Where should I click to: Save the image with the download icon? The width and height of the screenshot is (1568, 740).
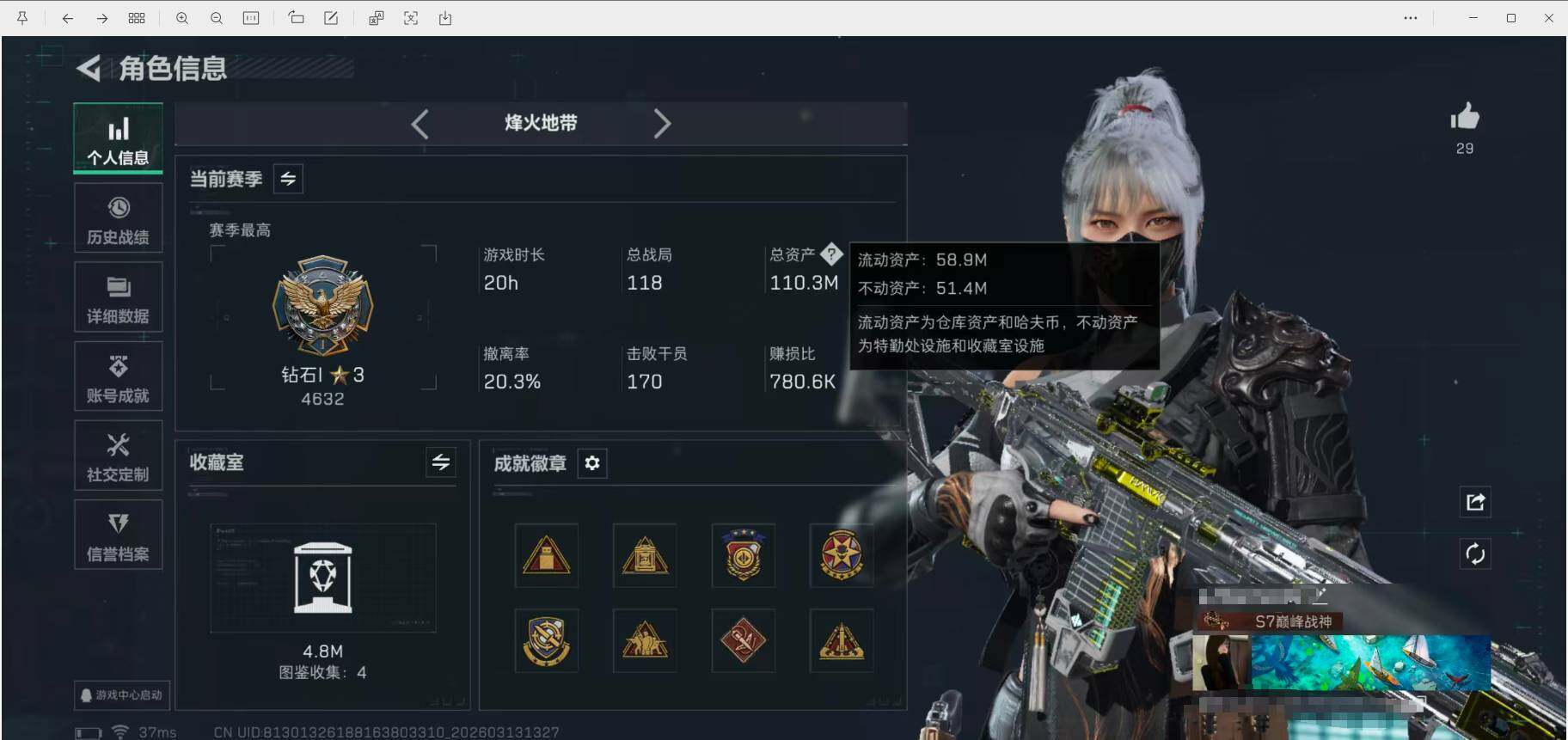pyautogui.click(x=445, y=18)
